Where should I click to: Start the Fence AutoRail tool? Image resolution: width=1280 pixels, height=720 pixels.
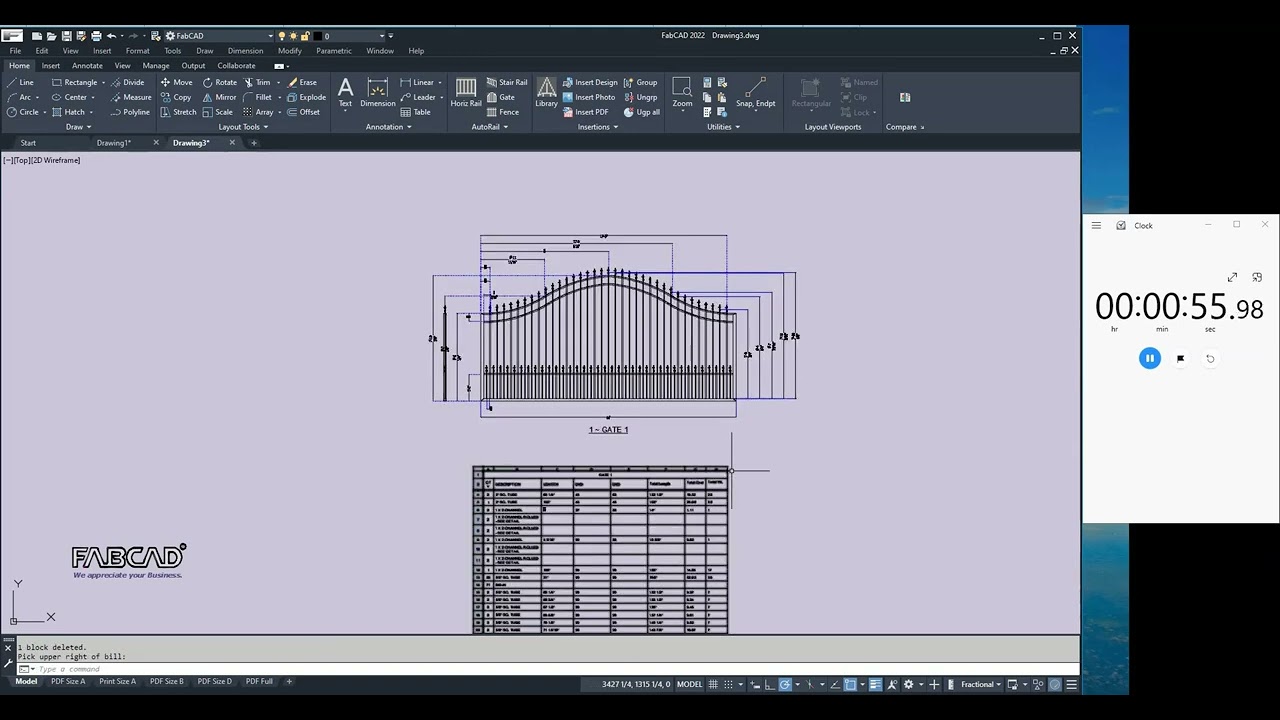503,112
